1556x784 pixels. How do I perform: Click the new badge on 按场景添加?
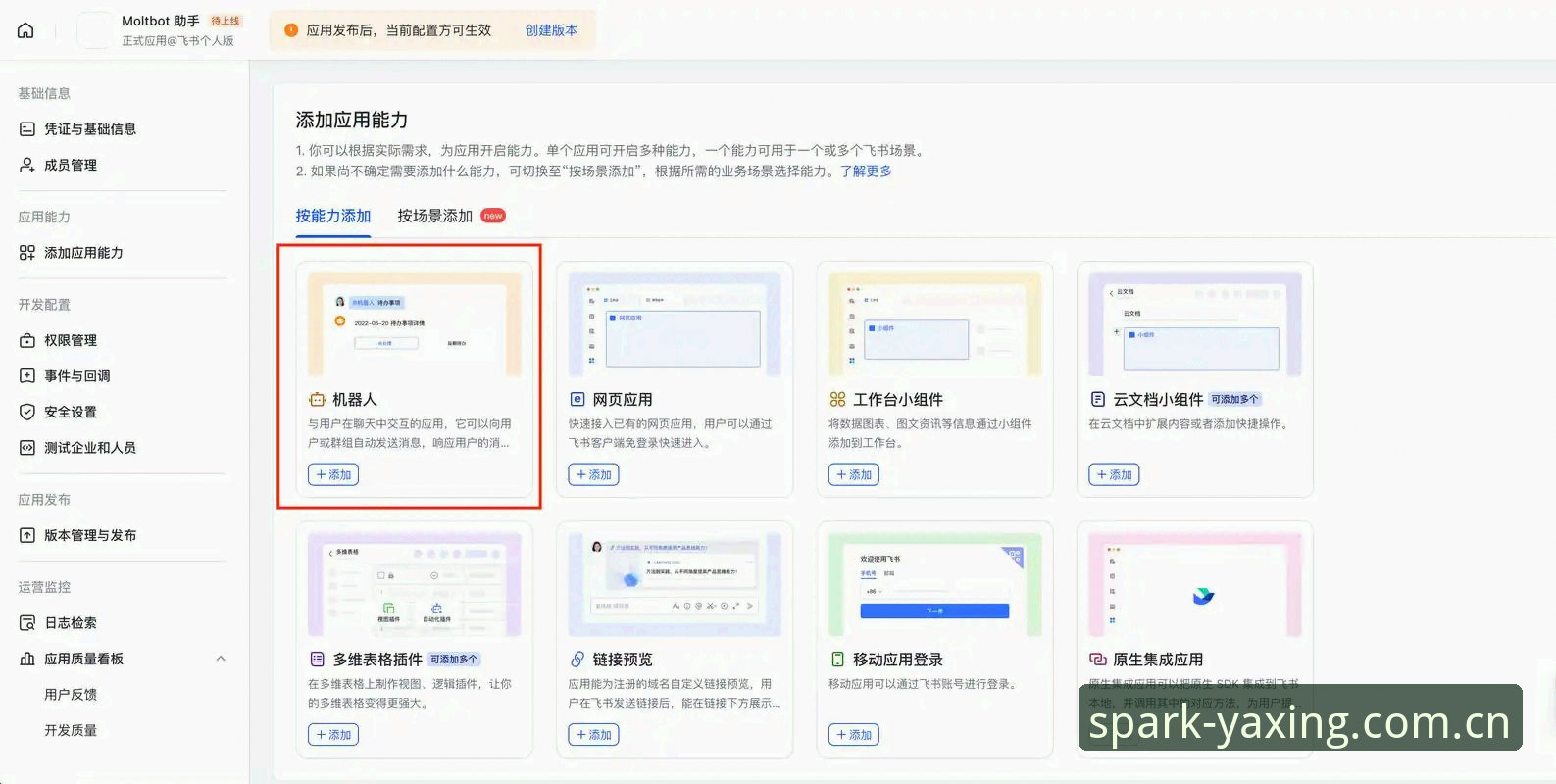tap(493, 216)
